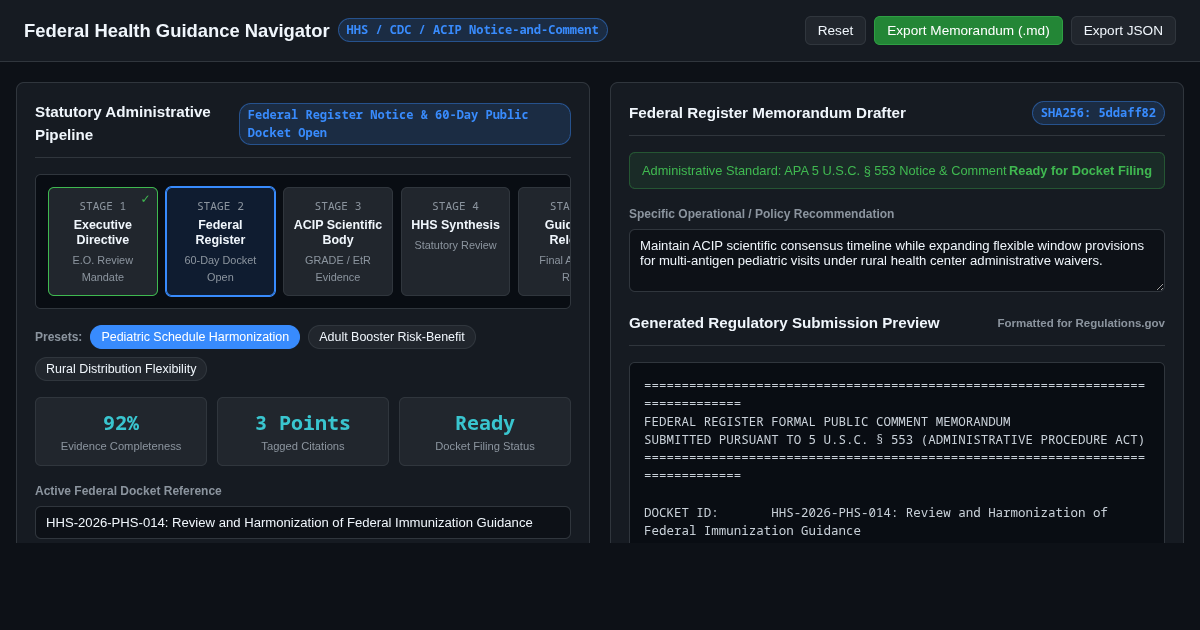The height and width of the screenshot is (630, 1200).
Task: Export Memorandum as markdown
Action: (968, 30)
